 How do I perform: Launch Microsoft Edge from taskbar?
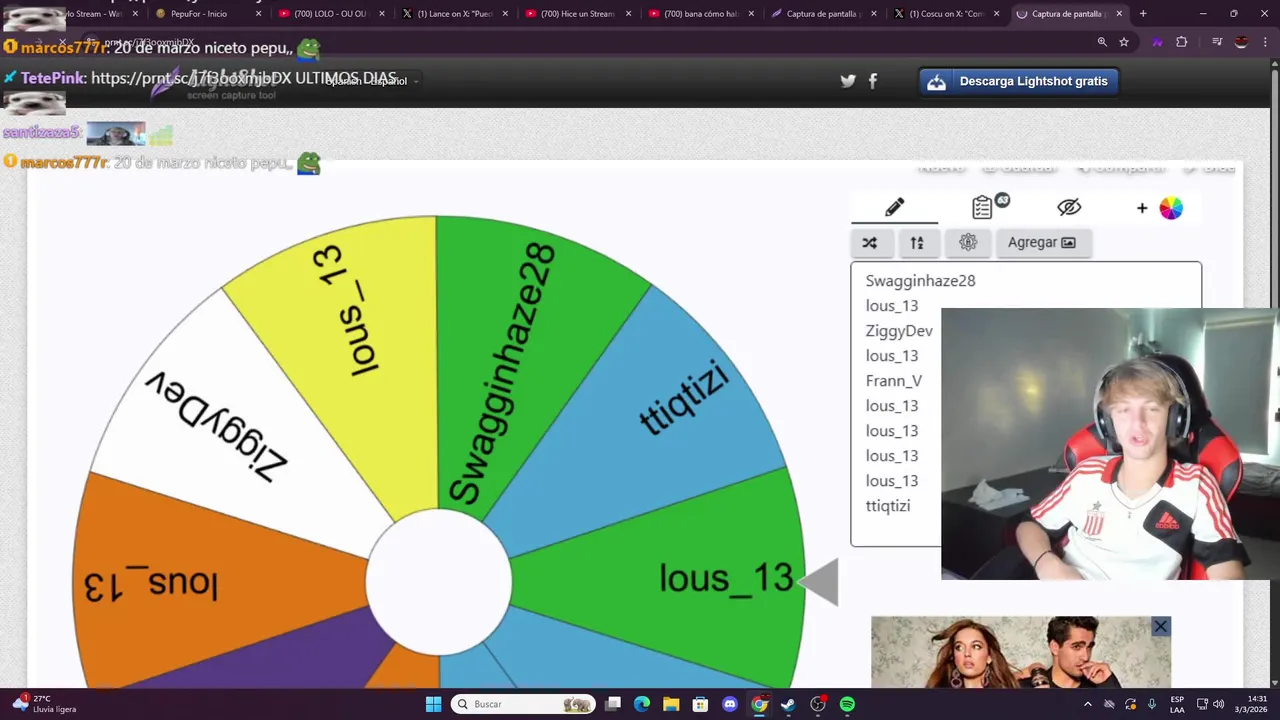point(642,704)
